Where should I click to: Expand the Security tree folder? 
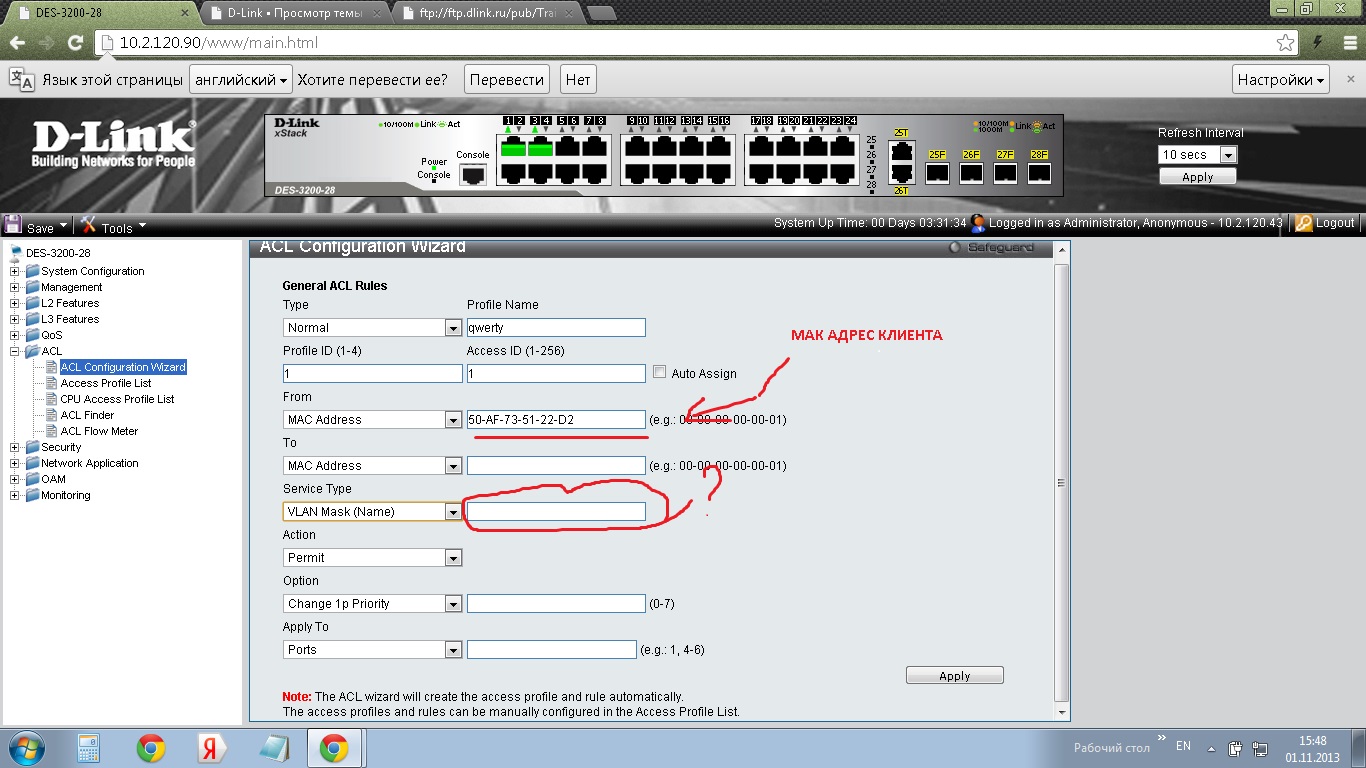tap(15, 447)
